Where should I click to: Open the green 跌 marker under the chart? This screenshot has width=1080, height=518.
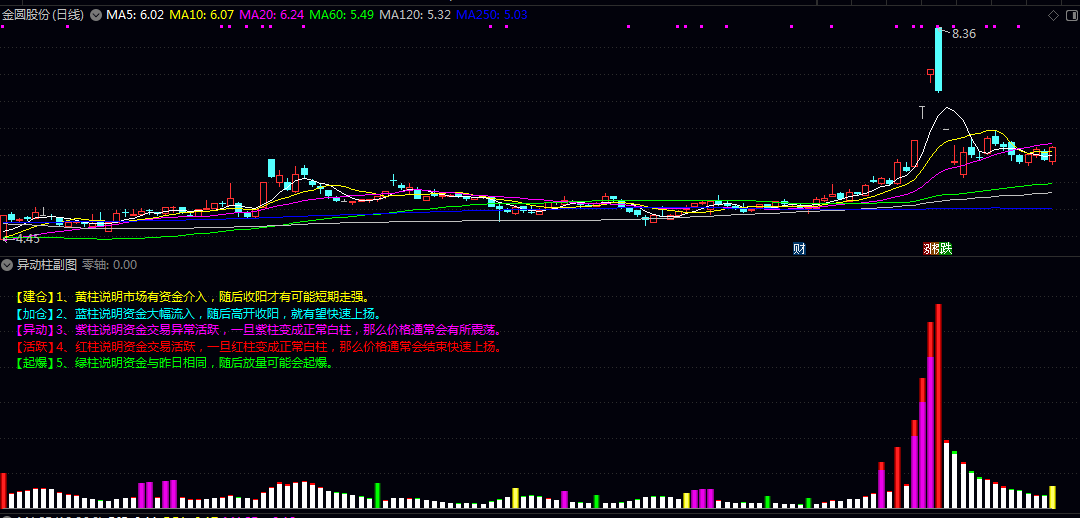[947, 249]
